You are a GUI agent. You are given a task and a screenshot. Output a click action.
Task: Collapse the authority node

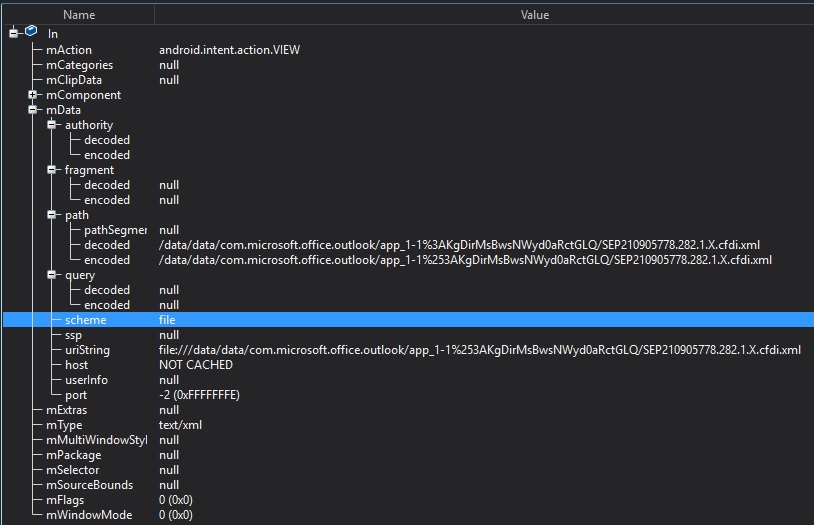coord(52,125)
